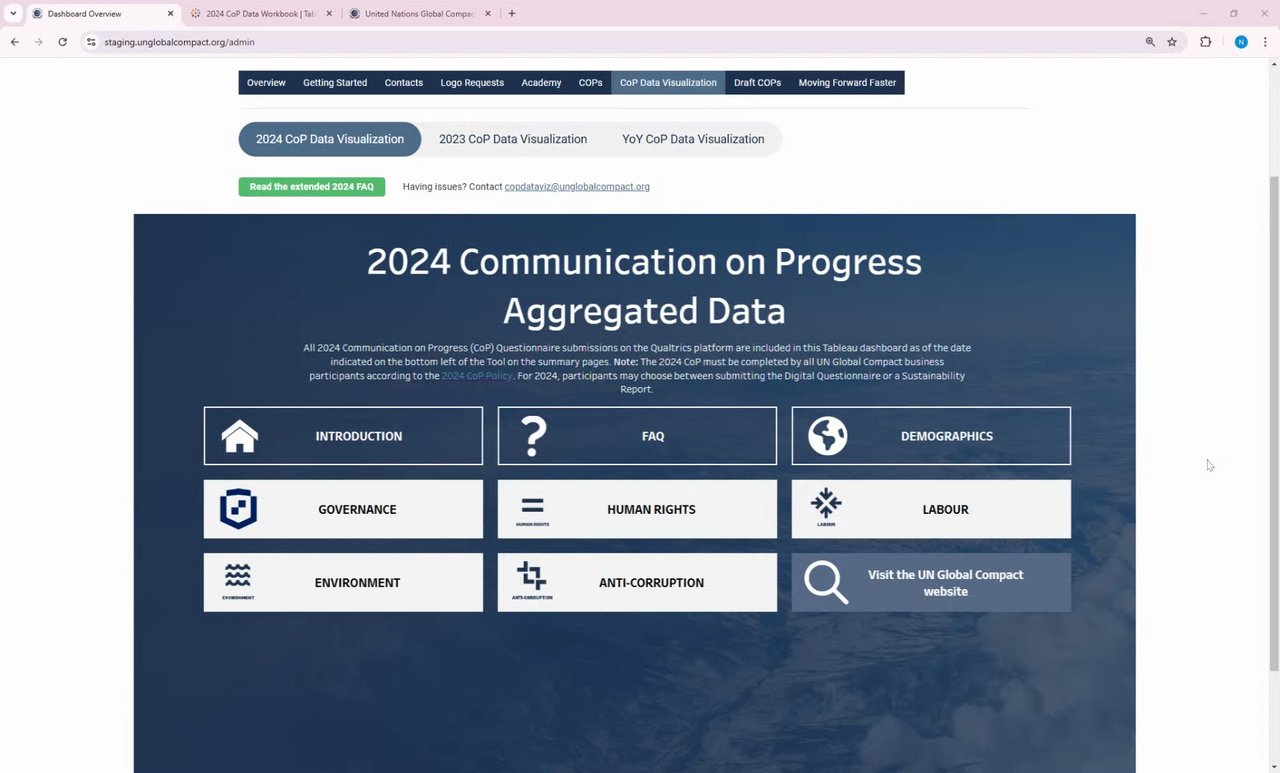Click the browser forward arrow
This screenshot has width=1280, height=773.
pyautogui.click(x=38, y=42)
